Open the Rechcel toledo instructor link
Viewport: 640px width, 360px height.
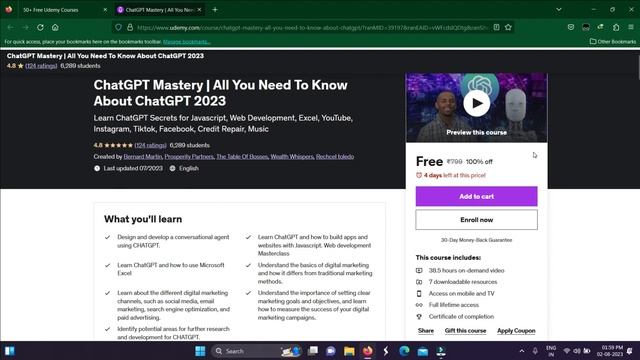(335, 157)
